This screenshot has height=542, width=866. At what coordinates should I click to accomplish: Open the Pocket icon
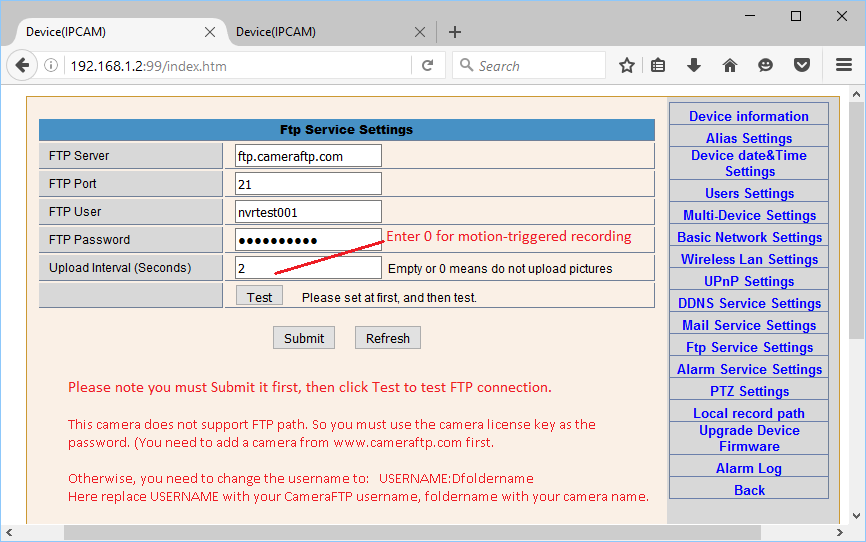[x=801, y=66]
